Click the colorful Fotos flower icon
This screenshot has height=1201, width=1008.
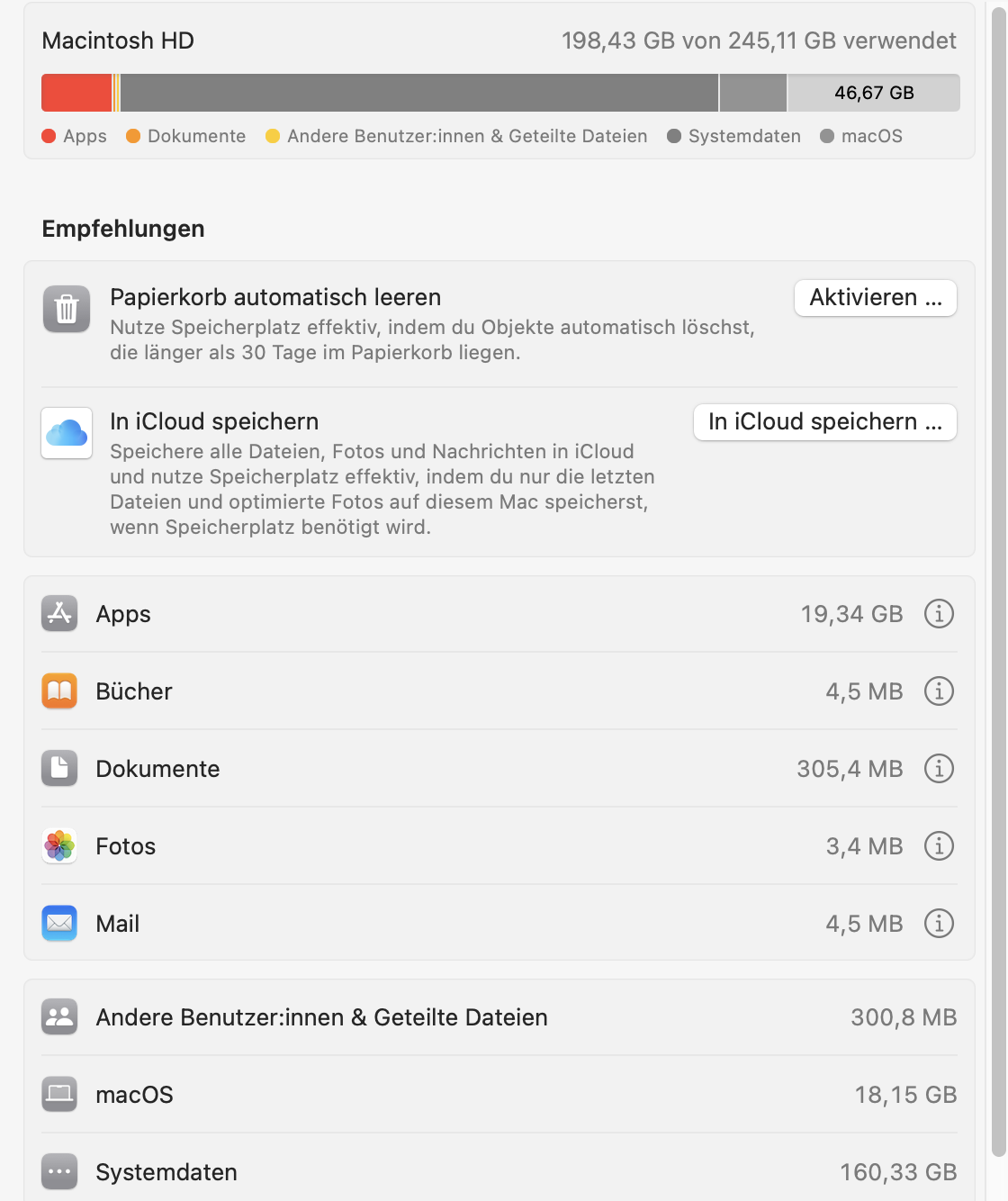(x=59, y=845)
